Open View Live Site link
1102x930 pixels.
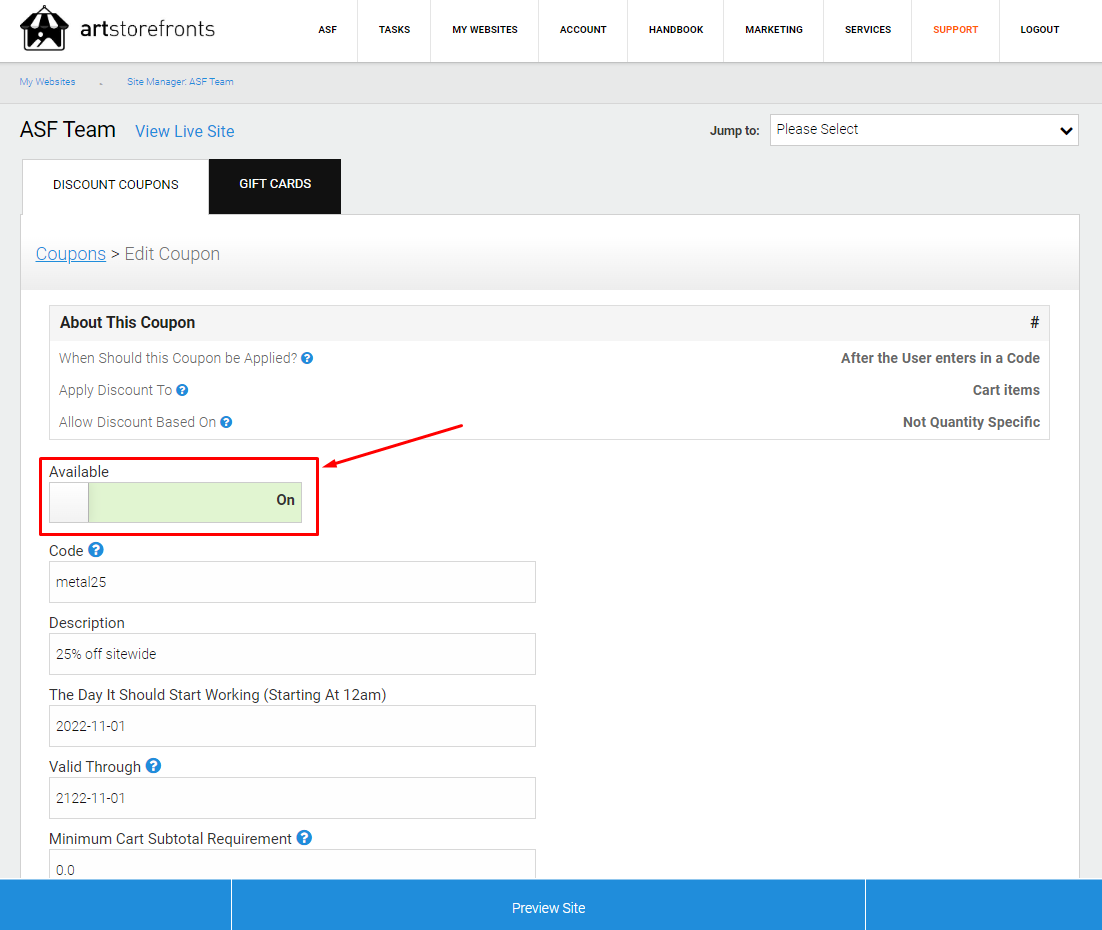[185, 131]
